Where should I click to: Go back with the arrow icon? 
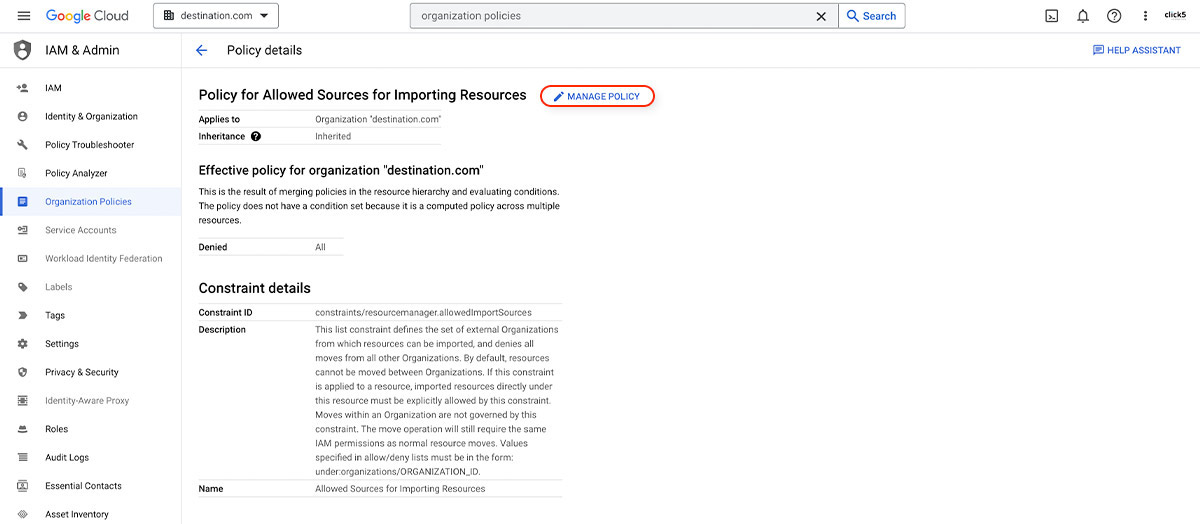point(202,50)
